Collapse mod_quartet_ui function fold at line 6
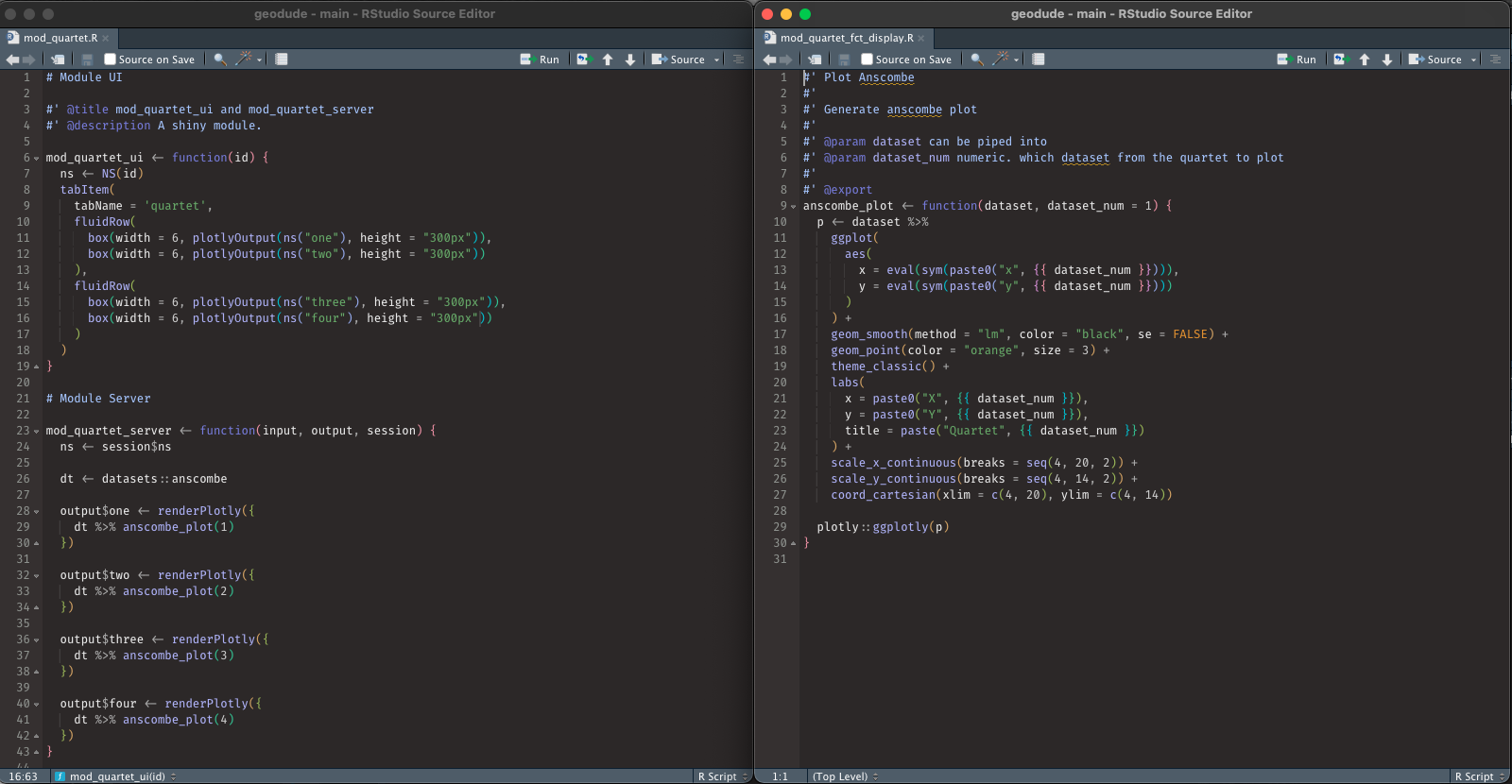 (37, 159)
